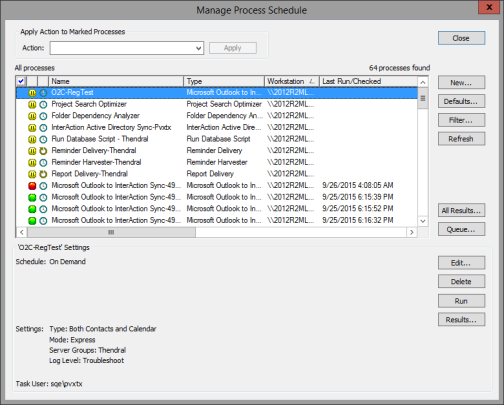Select Report Delivery-Thendral name
The height and width of the screenshot is (405, 504).
pos(90,174)
